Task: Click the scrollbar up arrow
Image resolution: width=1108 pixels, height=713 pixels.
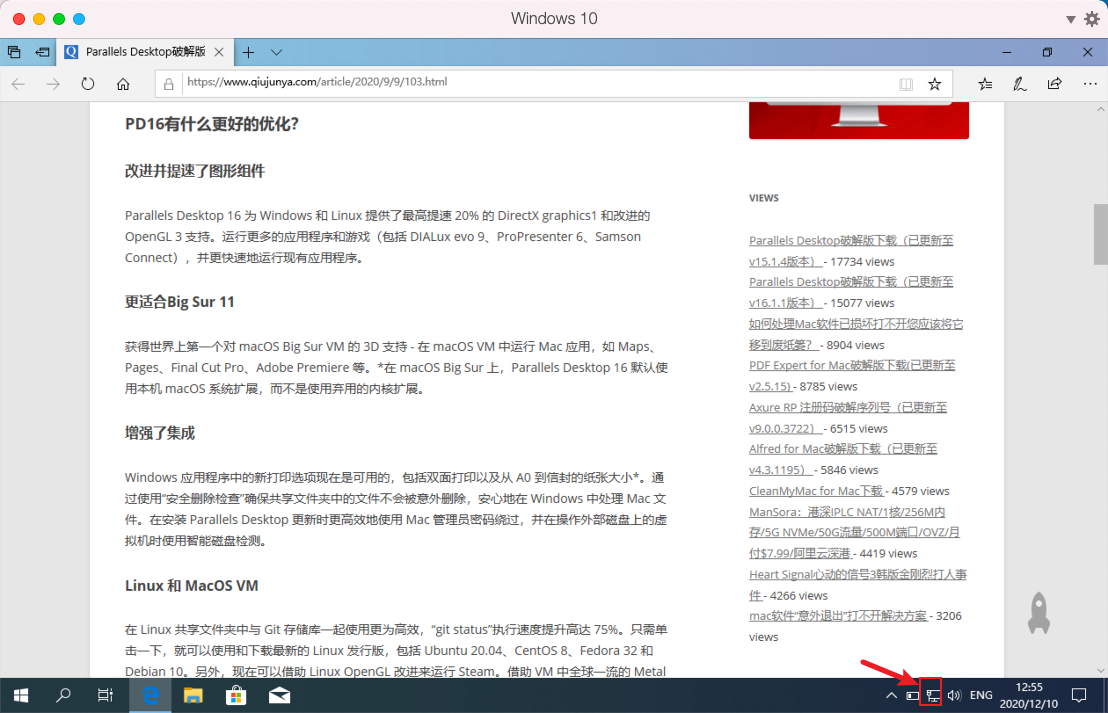Action: pos(1100,110)
